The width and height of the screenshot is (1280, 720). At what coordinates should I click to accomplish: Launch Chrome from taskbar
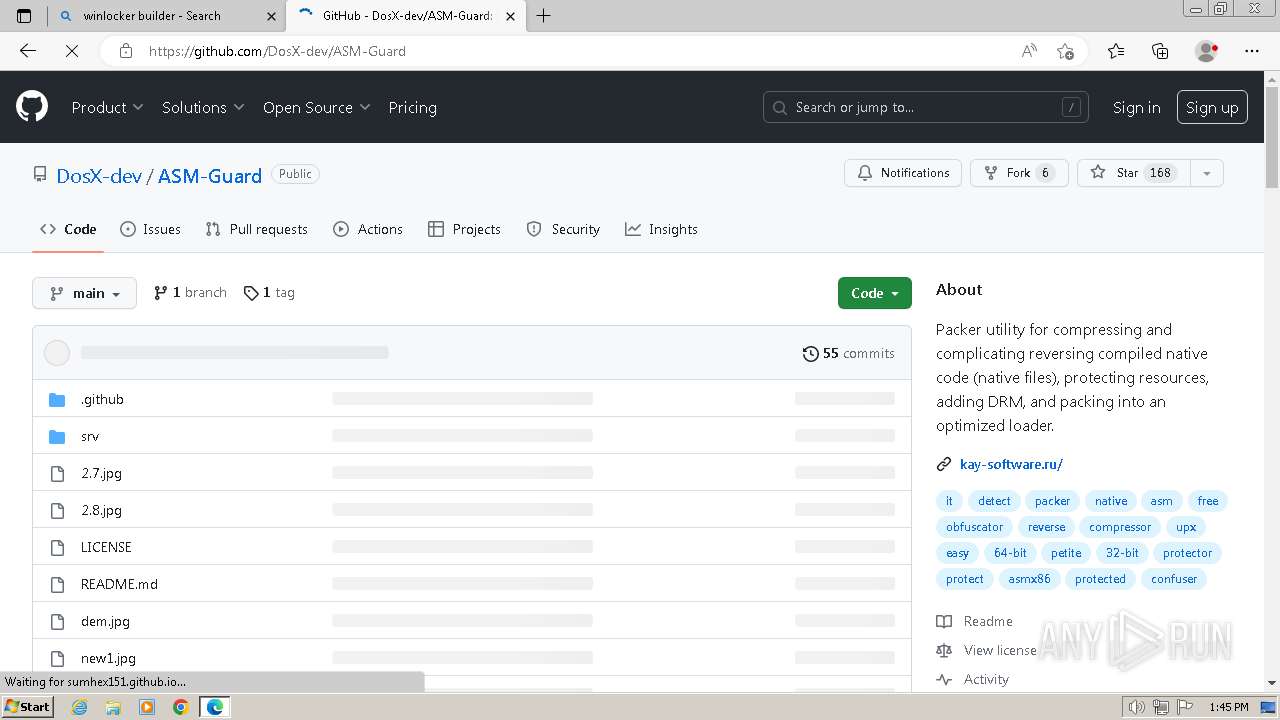pyautogui.click(x=180, y=707)
